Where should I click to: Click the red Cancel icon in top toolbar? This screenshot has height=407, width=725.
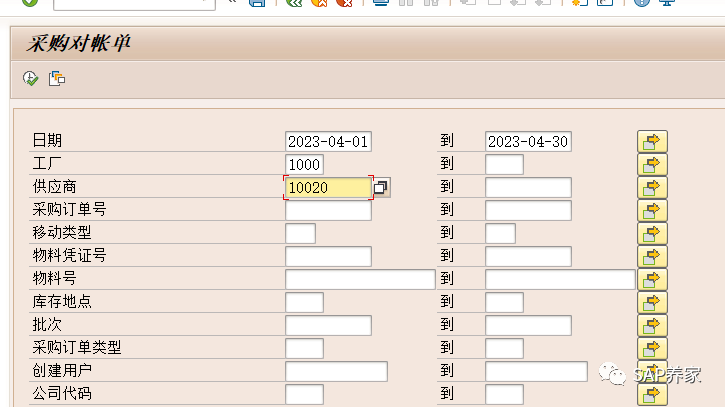click(x=344, y=2)
